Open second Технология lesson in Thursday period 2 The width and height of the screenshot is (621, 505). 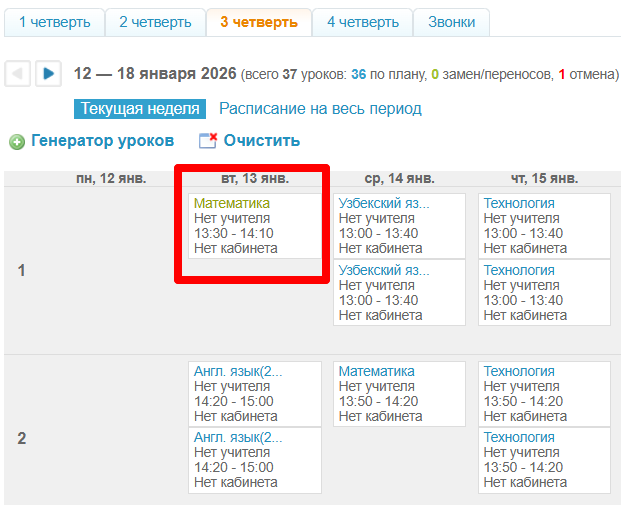tap(519, 437)
